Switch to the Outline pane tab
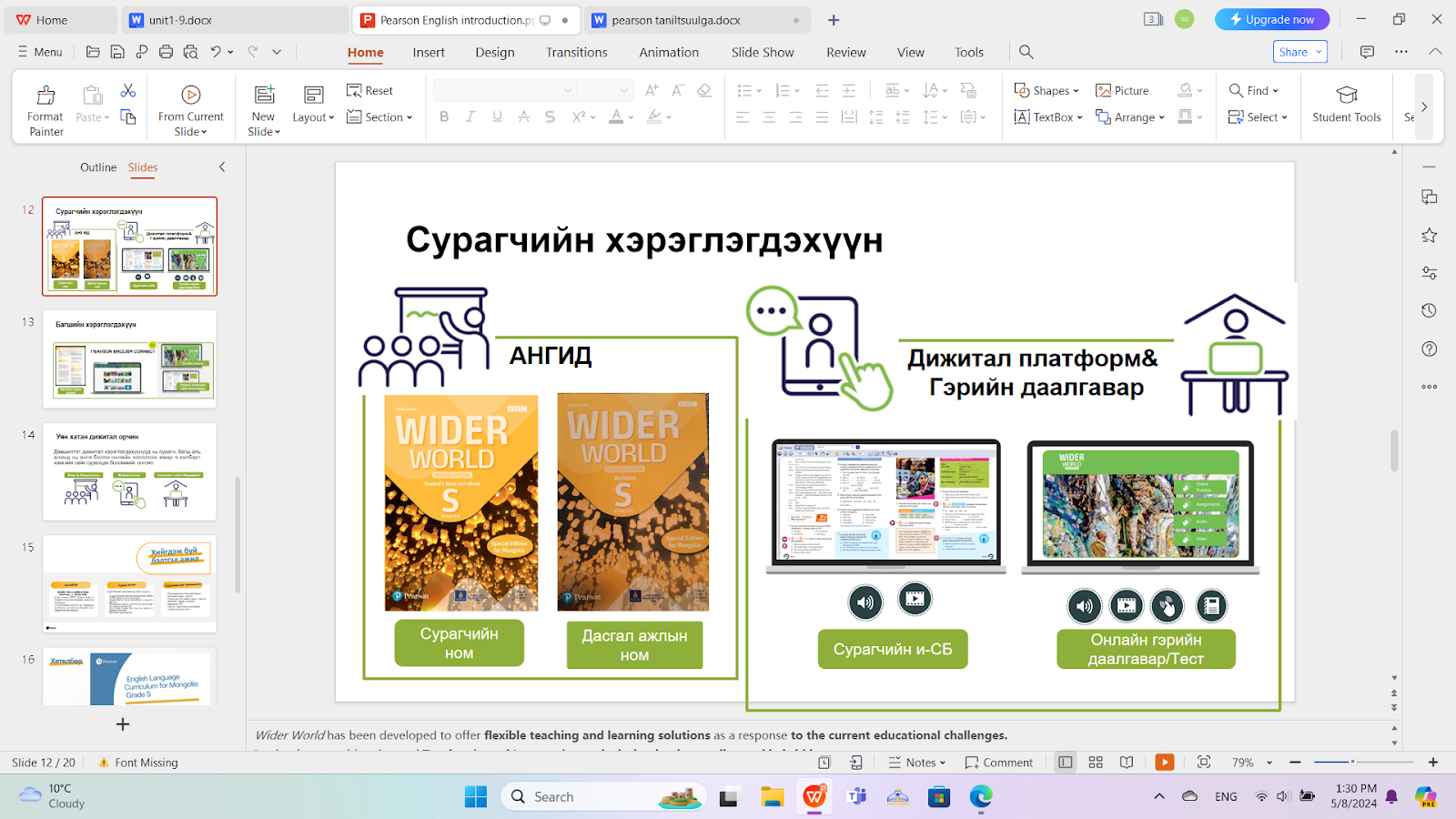 [x=98, y=167]
